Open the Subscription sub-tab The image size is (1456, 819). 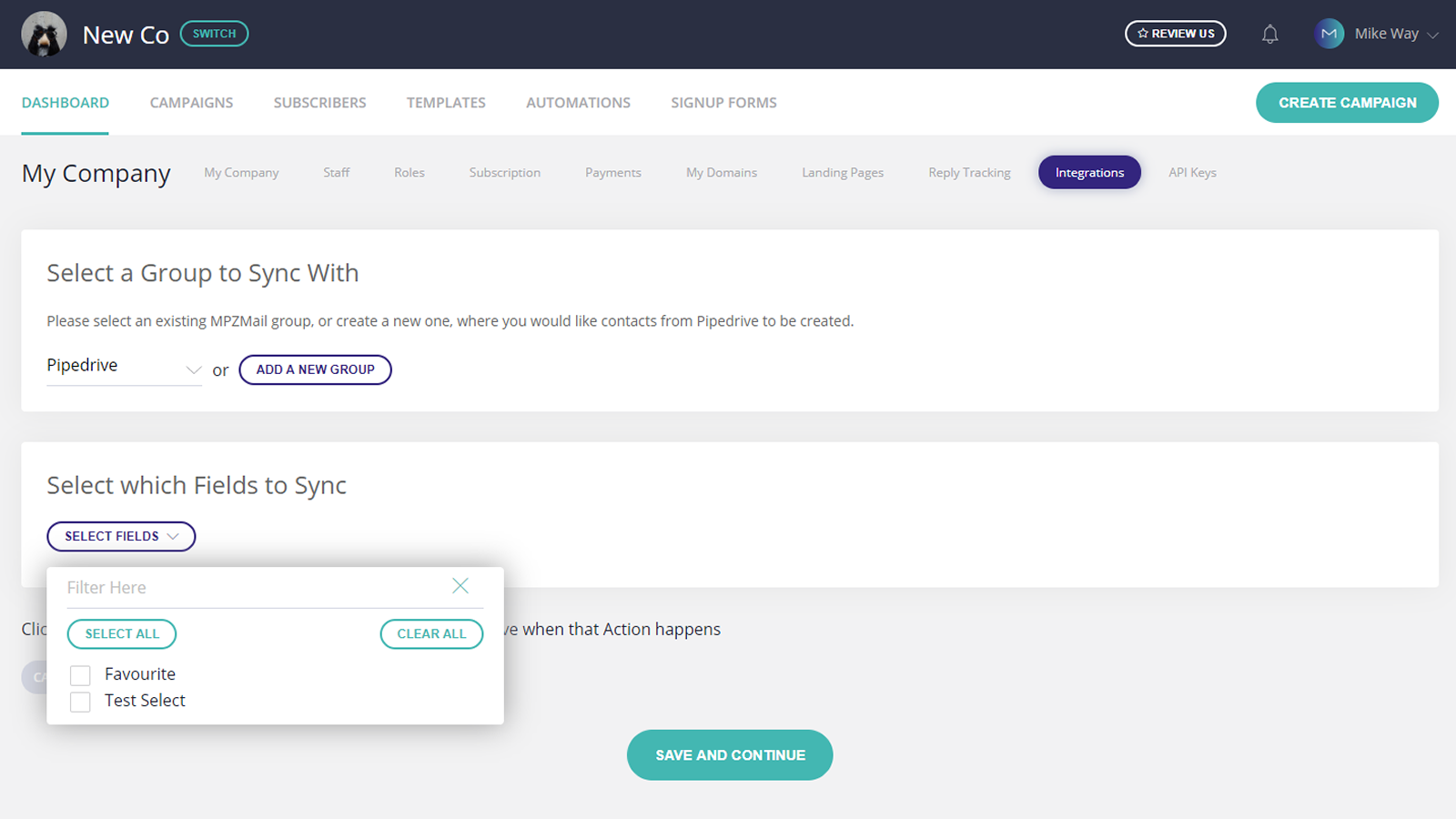[505, 172]
